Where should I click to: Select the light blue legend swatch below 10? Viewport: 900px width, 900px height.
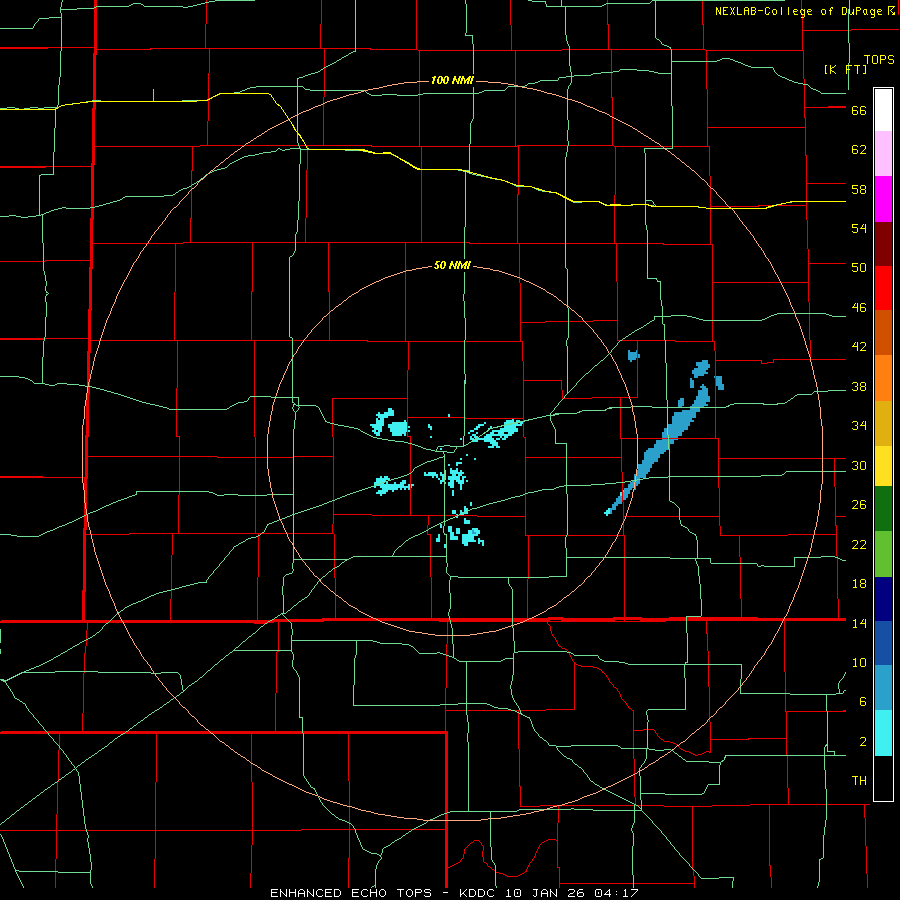click(x=883, y=688)
